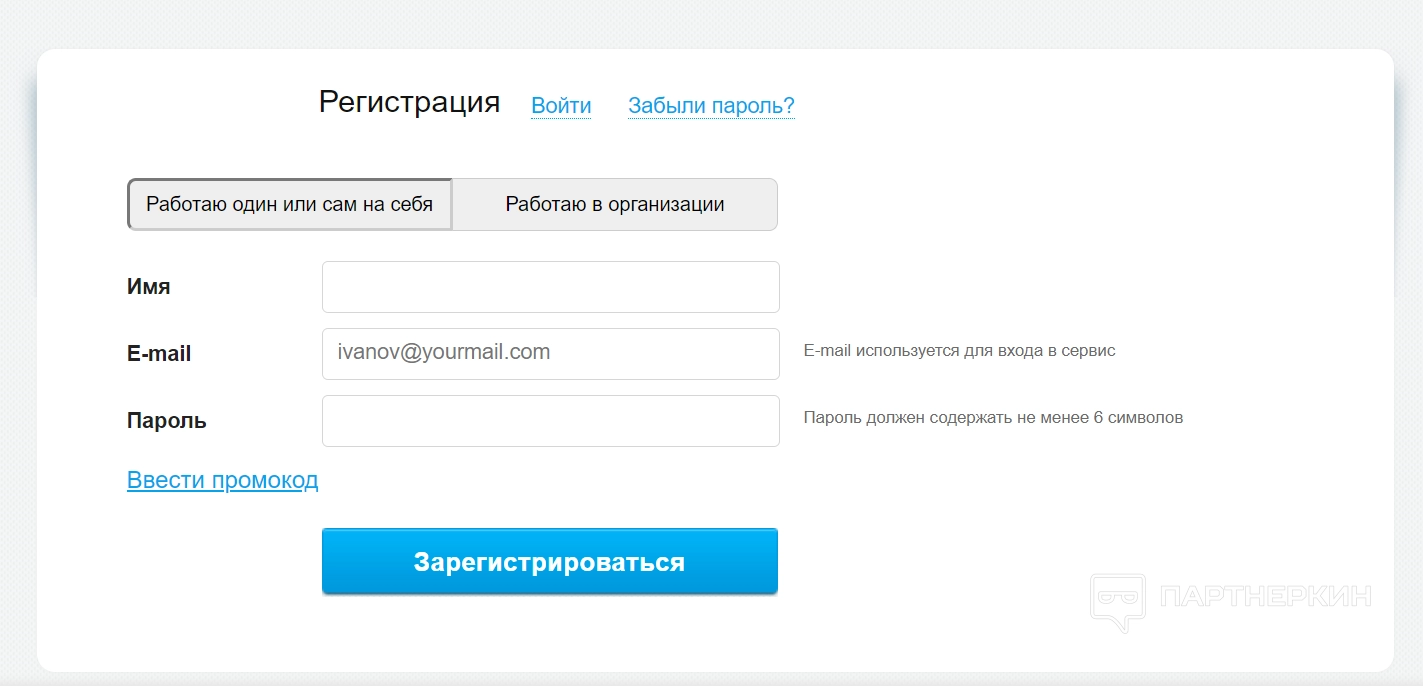Click empty white space right of 'Забыли пароль?'
Viewport: 1423px width, 686px height.
1050,106
